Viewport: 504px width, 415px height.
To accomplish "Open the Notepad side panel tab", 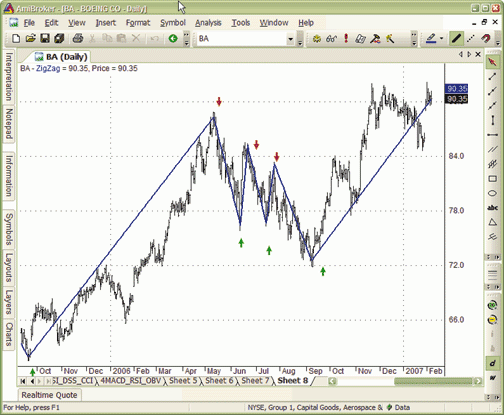I will click(x=9, y=124).
